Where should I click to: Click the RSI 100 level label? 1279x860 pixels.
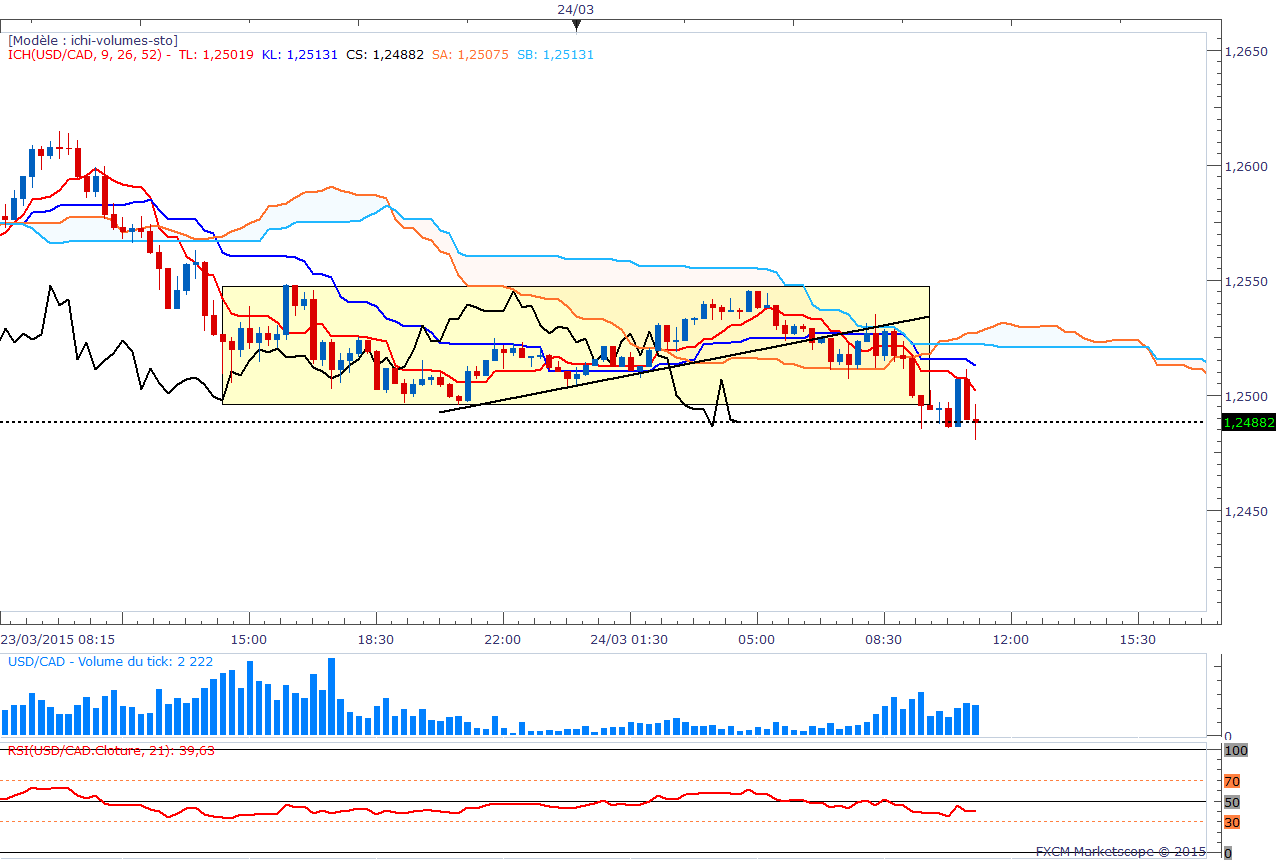click(x=1236, y=750)
